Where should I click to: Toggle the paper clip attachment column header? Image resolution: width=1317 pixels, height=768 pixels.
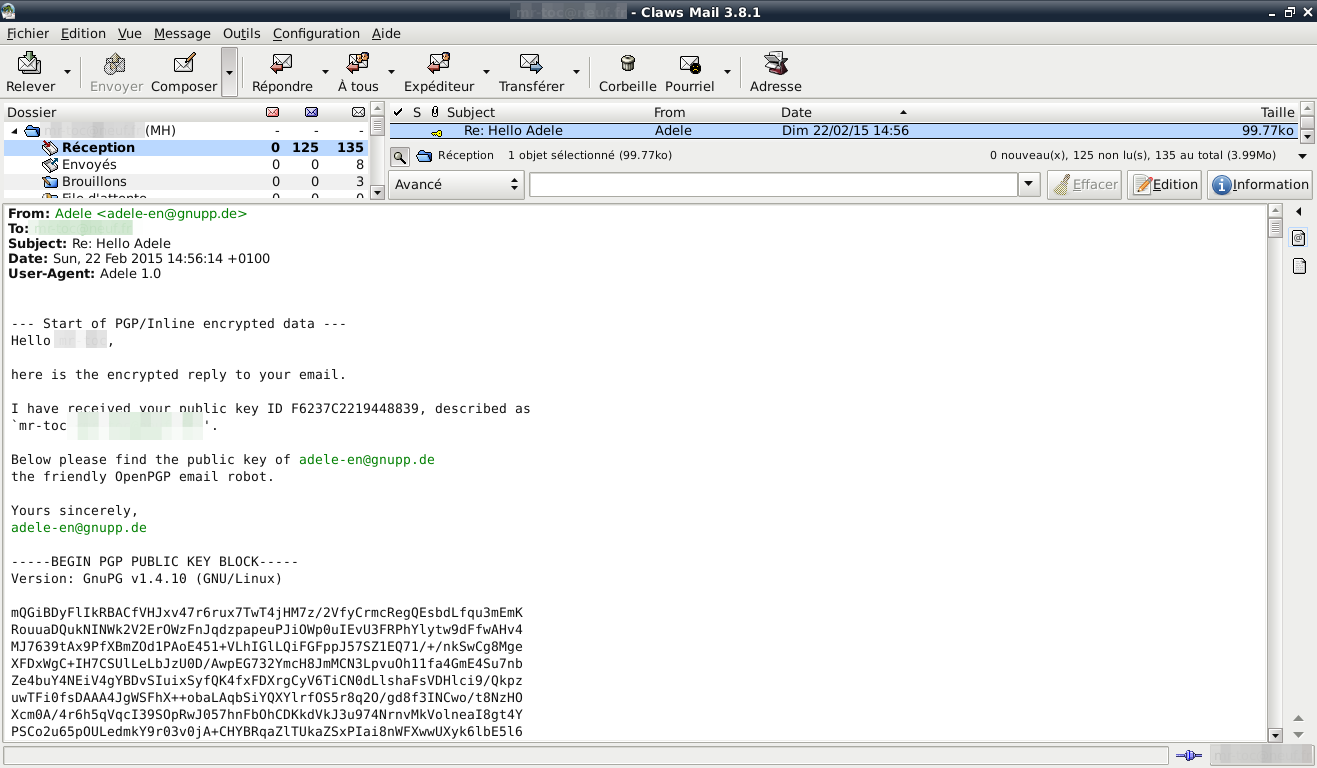tap(435, 112)
